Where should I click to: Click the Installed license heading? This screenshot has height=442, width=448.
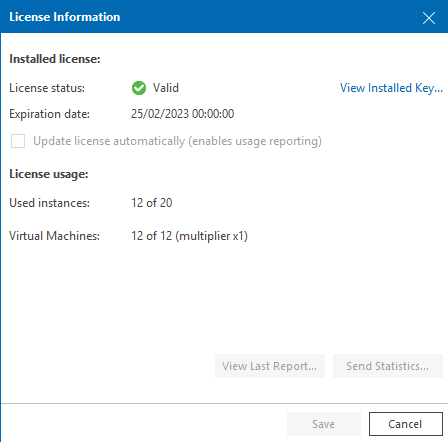pos(55,59)
